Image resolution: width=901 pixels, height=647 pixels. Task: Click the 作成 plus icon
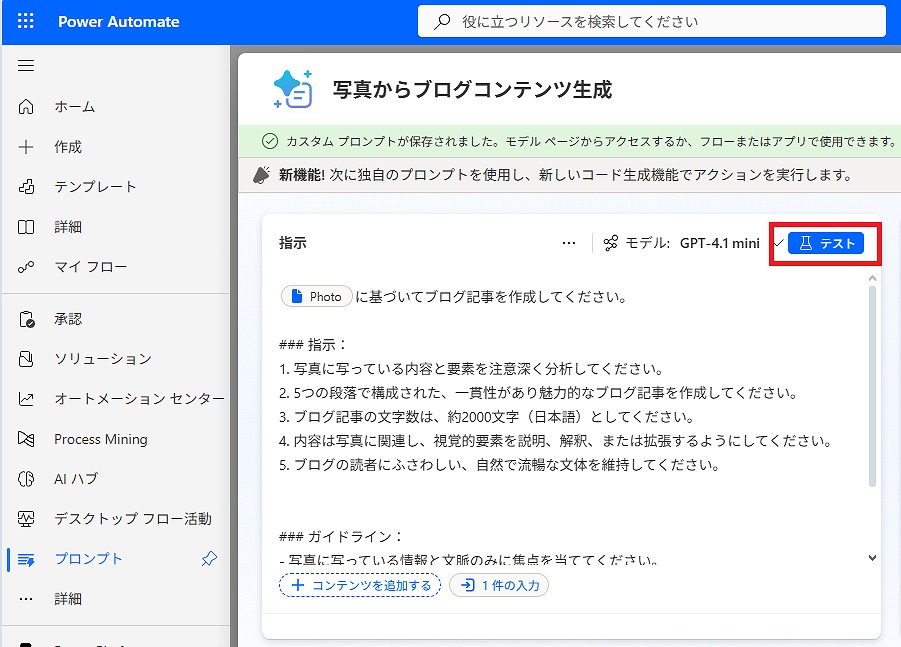(x=27, y=147)
